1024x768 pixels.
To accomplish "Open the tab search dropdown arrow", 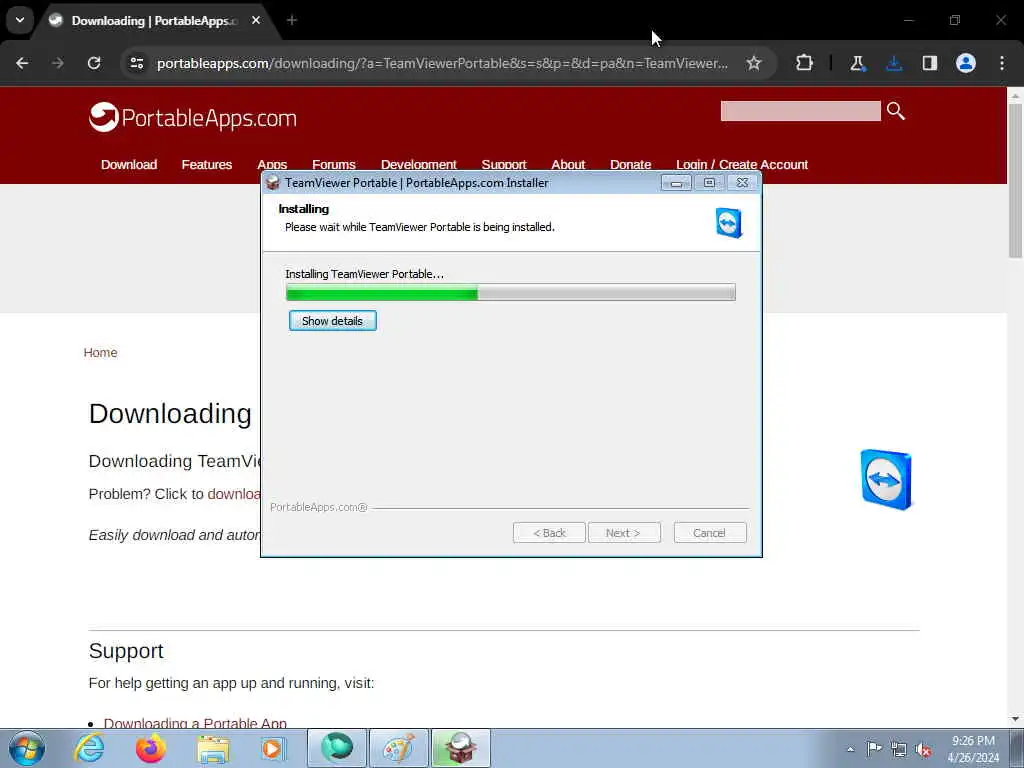I will pyautogui.click(x=20, y=20).
